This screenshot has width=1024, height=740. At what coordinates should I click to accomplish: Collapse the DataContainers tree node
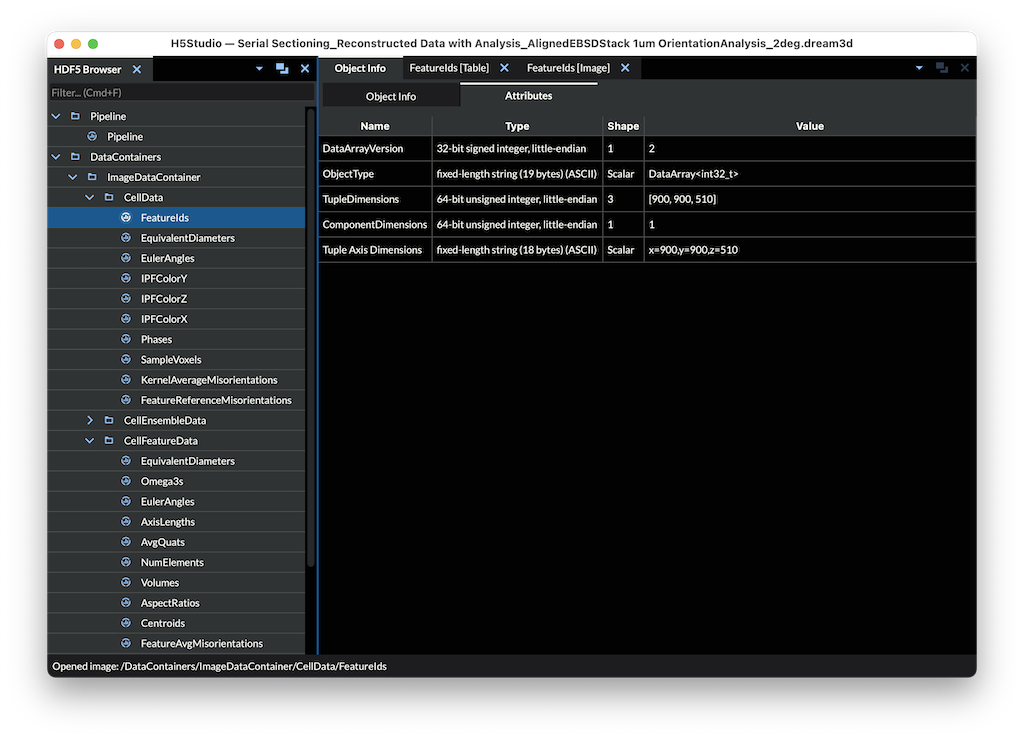(x=56, y=157)
